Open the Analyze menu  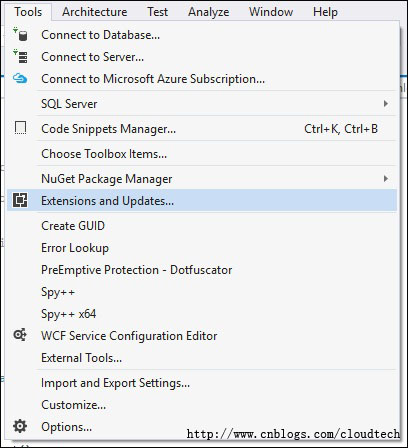[209, 12]
